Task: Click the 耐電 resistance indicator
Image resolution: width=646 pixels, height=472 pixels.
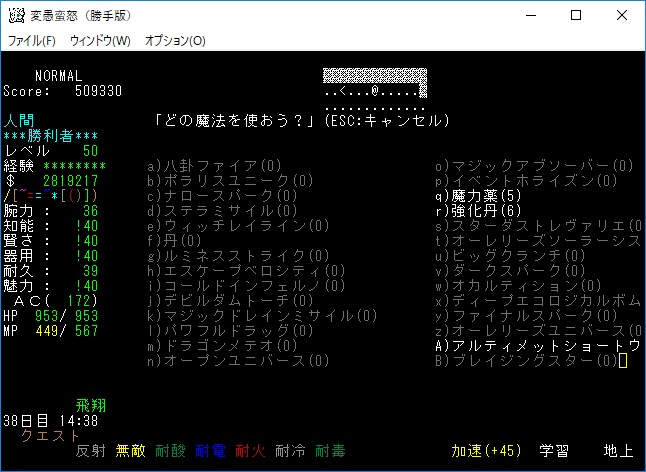Action: click(210, 451)
